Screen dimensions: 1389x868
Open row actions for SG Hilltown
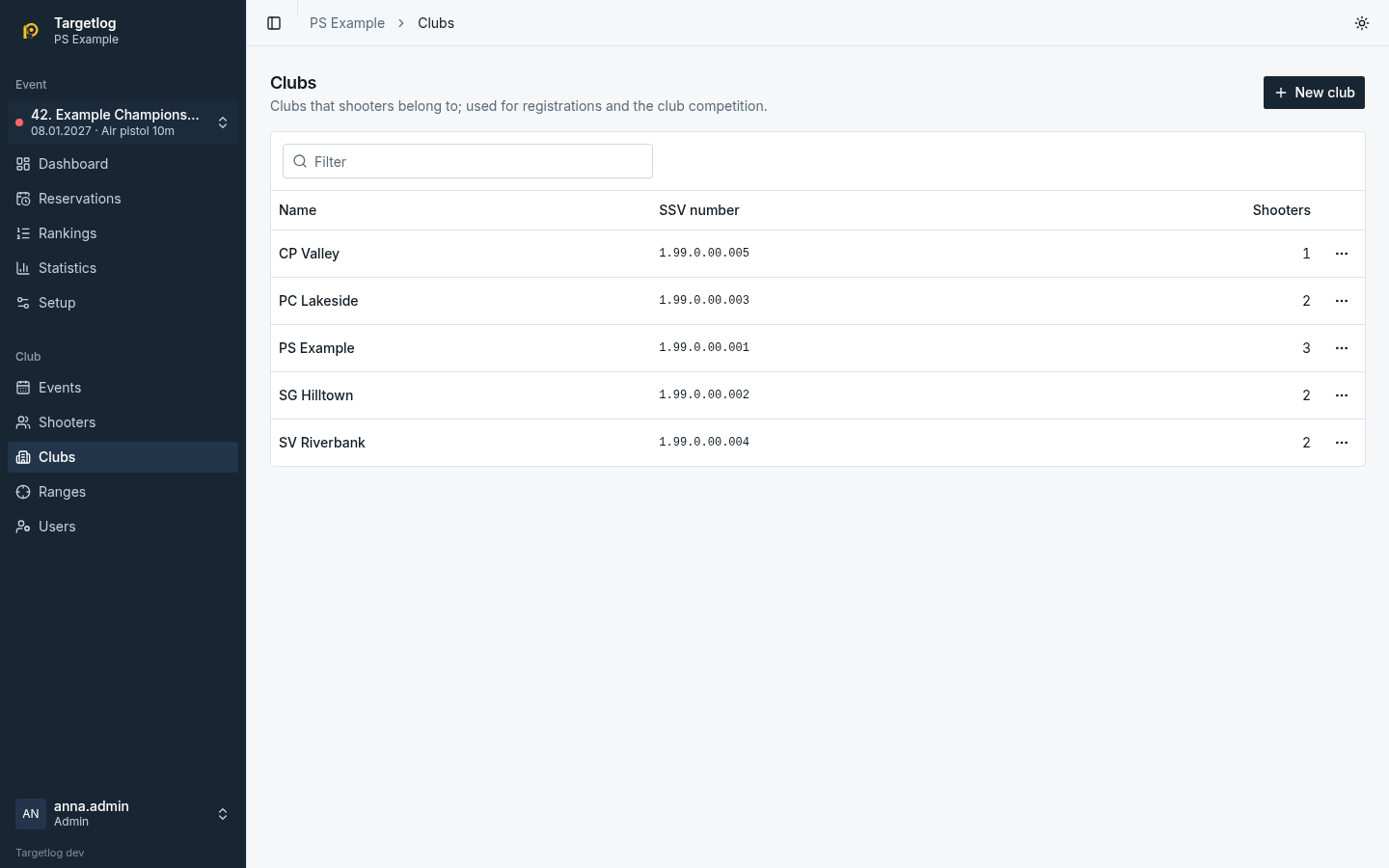(1342, 395)
